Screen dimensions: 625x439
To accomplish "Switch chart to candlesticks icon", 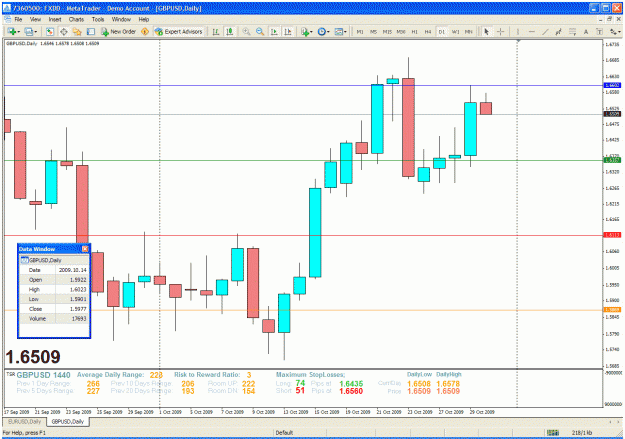I will (x=230, y=31).
